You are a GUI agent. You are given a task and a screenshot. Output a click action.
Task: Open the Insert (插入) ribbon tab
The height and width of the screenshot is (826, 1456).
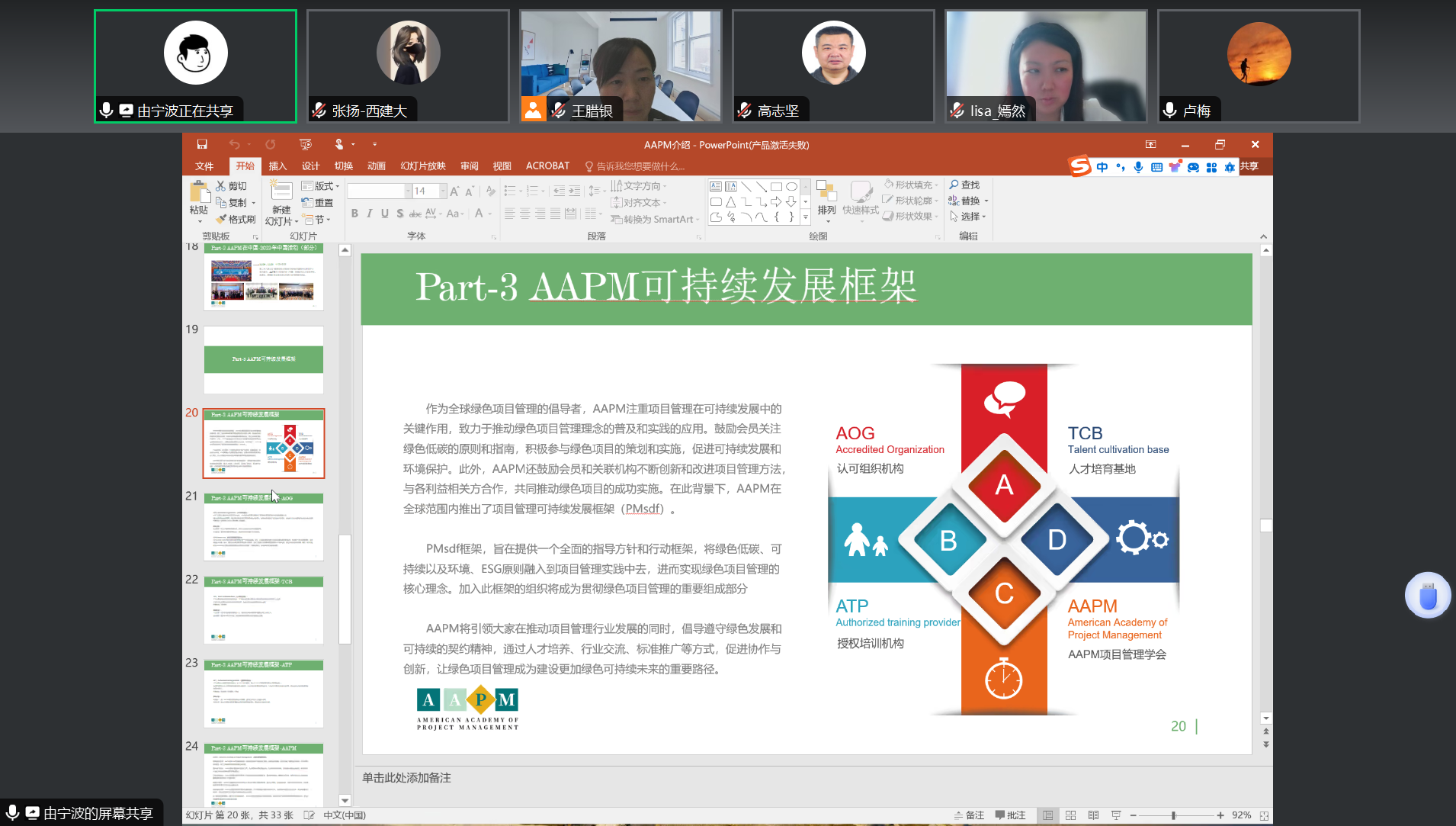point(277,166)
